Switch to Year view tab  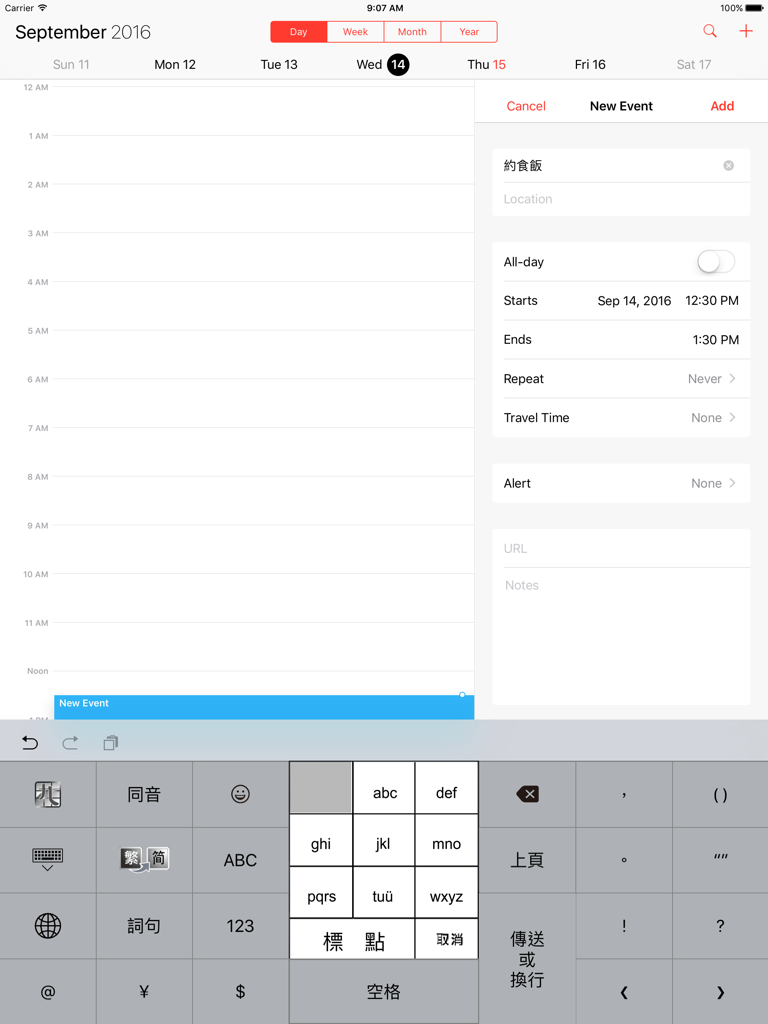[469, 32]
